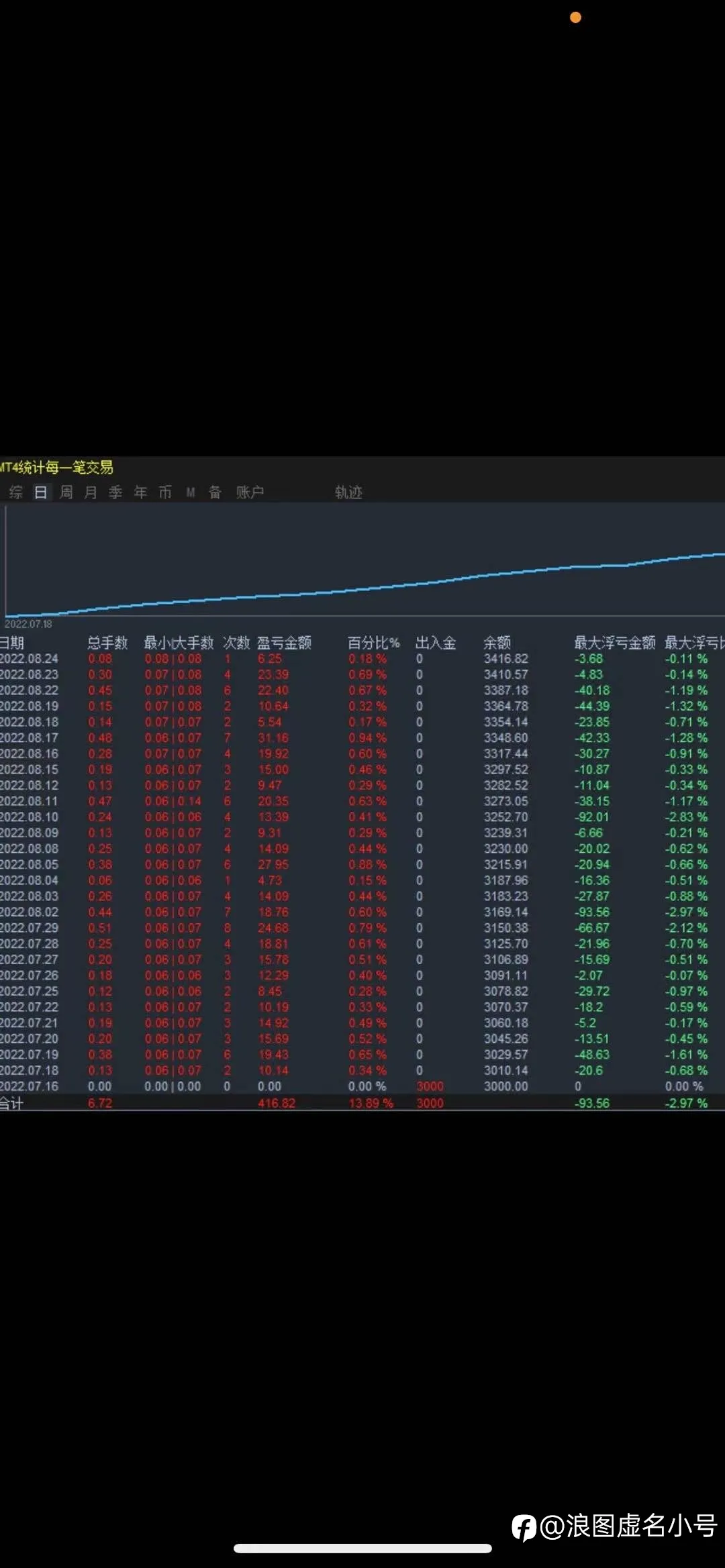Click the percentage value 0.94 %
Viewport: 725px width, 1568px height.
368,738
